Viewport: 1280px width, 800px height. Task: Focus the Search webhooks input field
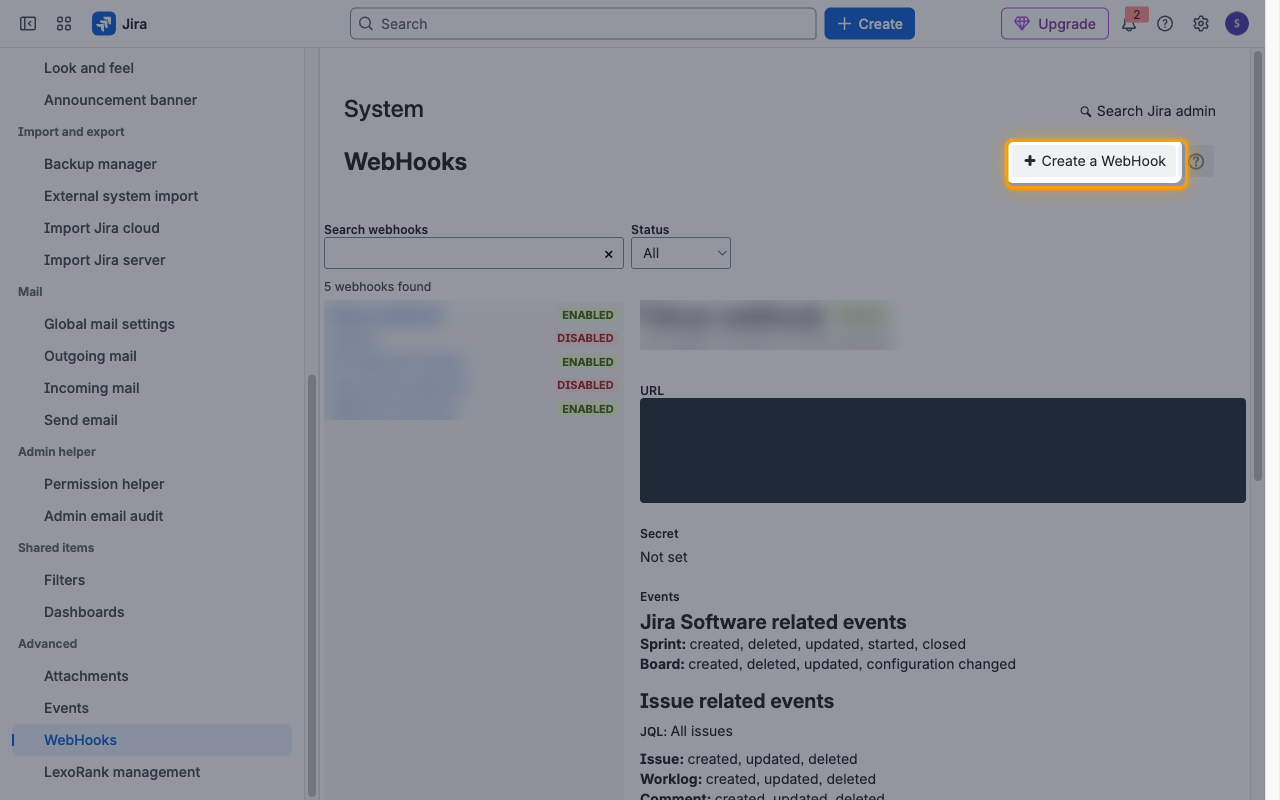coord(474,253)
